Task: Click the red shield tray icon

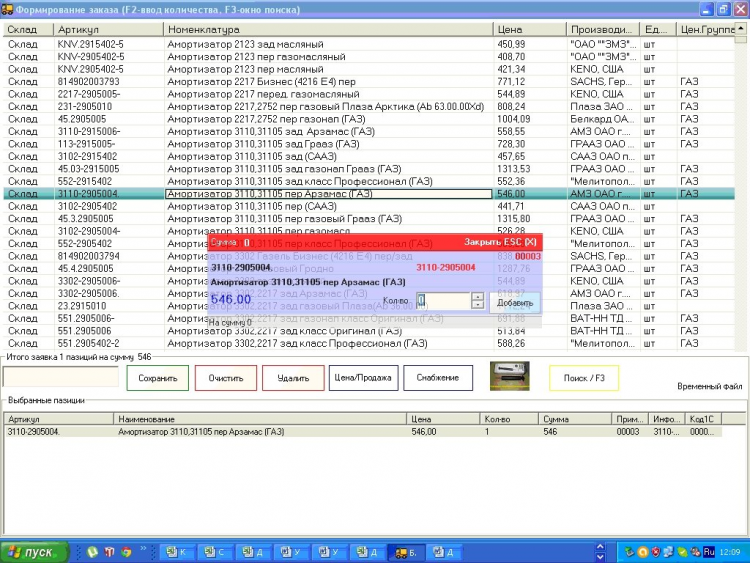Action: point(656,552)
